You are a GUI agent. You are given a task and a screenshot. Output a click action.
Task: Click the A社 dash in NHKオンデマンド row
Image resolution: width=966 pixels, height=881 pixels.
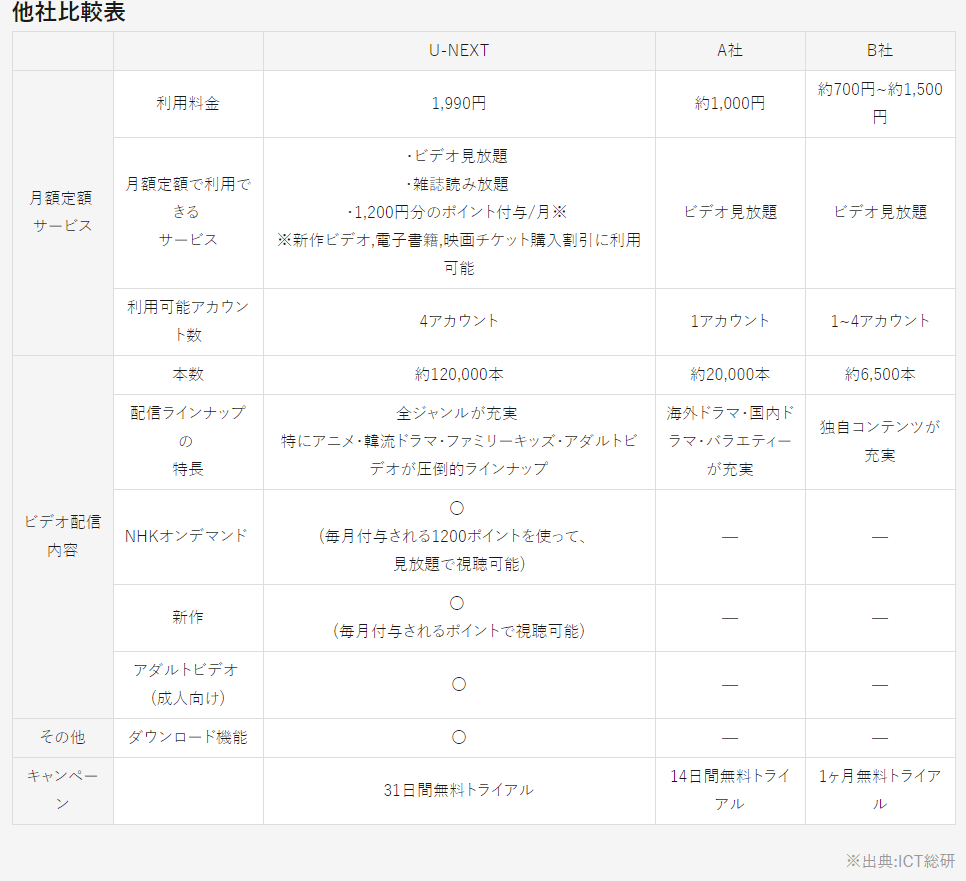coord(730,537)
